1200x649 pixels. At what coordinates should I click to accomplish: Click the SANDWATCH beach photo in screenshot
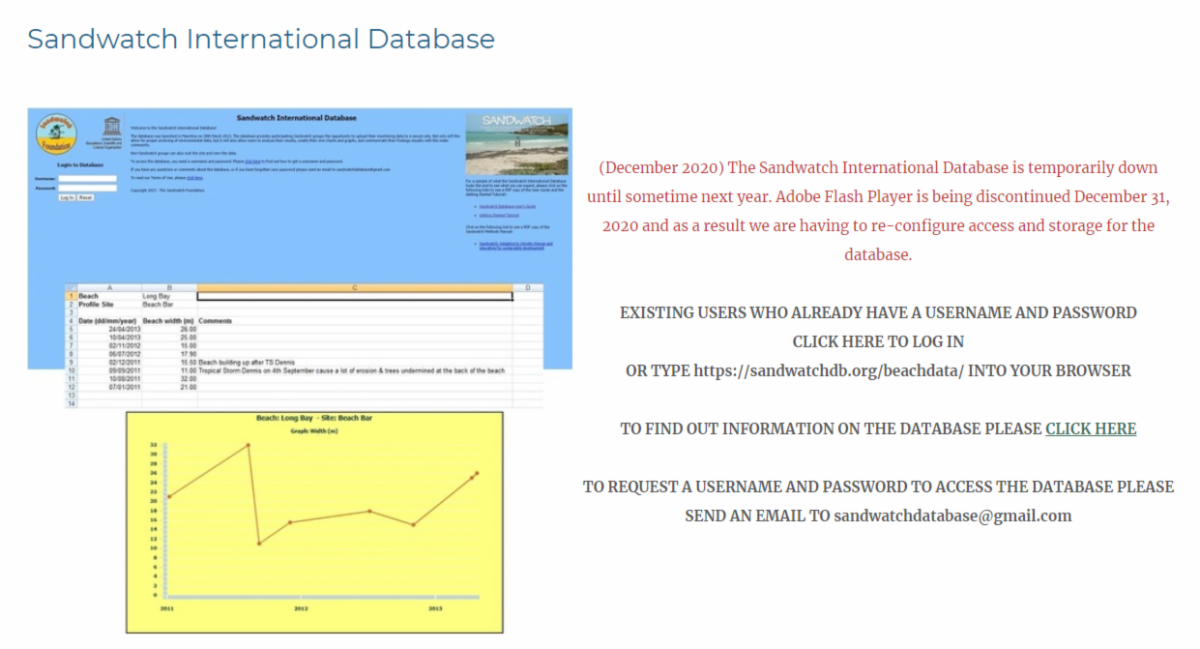pyautogui.click(x=517, y=143)
